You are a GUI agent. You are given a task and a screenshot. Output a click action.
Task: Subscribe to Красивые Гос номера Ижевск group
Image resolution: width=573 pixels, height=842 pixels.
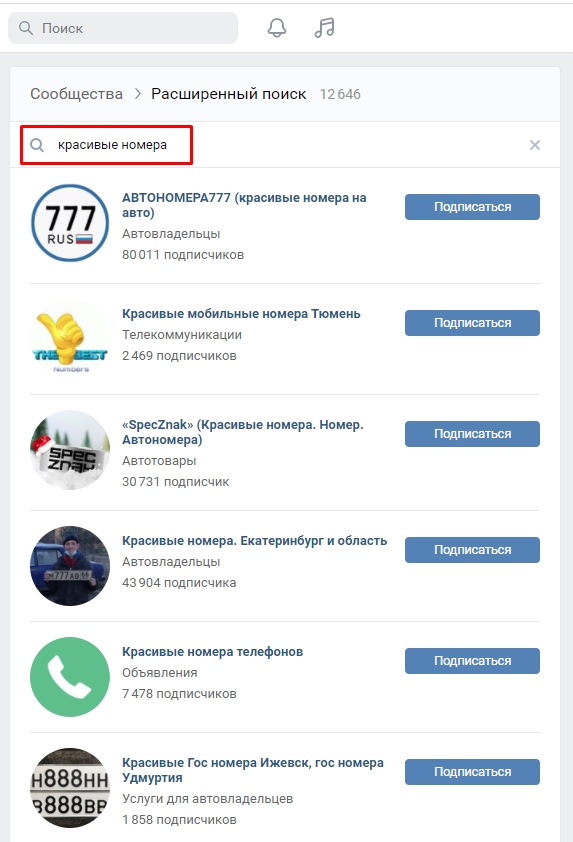tap(472, 772)
